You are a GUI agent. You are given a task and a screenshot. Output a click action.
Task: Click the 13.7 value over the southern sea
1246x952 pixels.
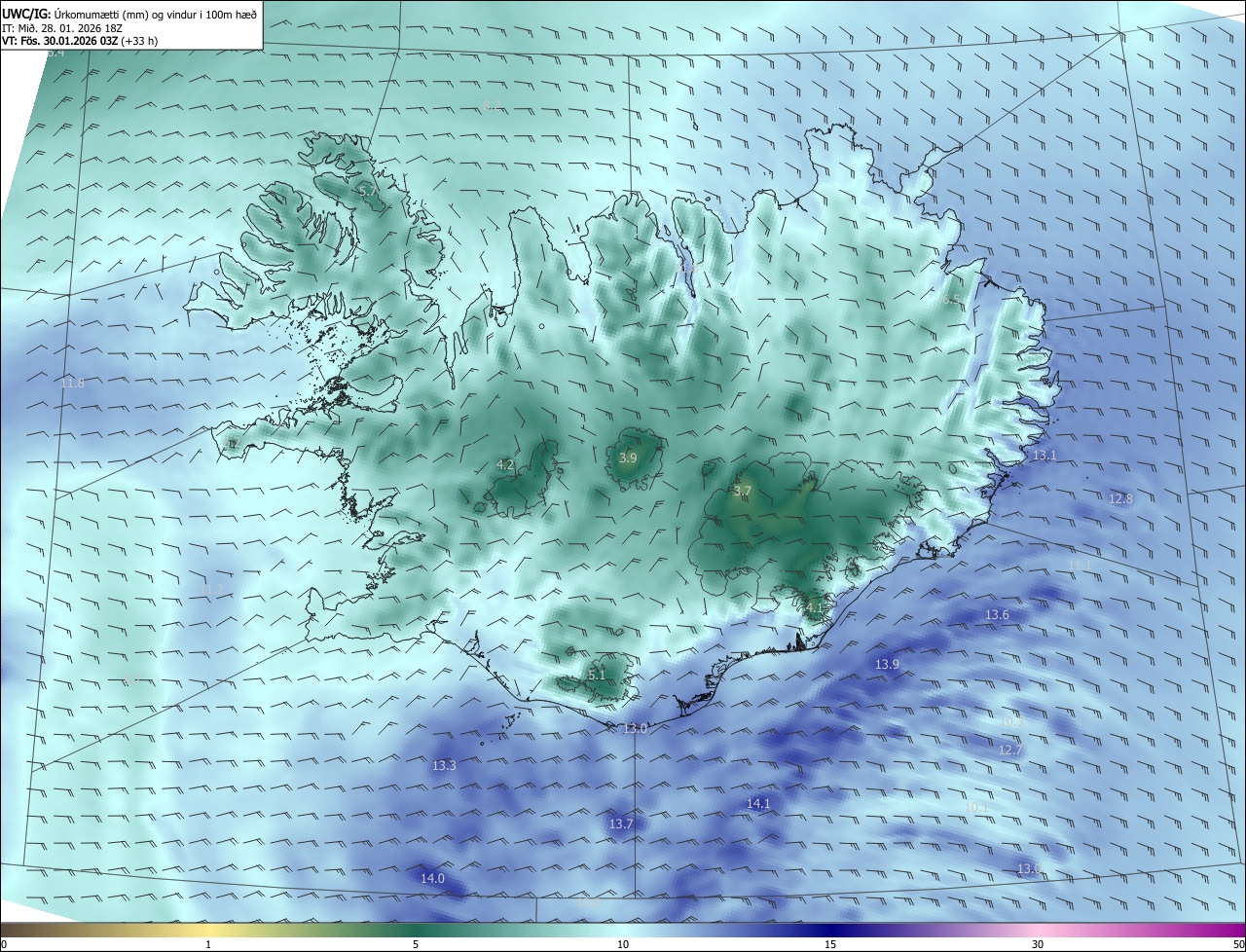[x=621, y=824]
